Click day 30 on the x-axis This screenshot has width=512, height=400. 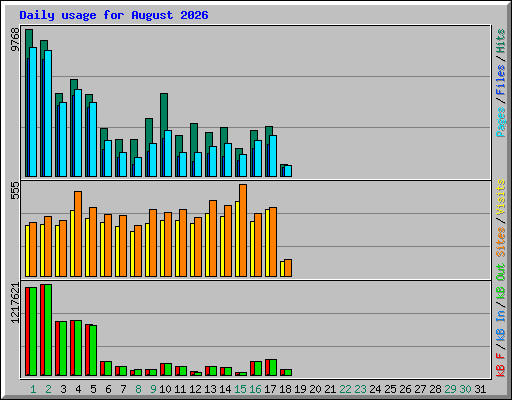465,389
